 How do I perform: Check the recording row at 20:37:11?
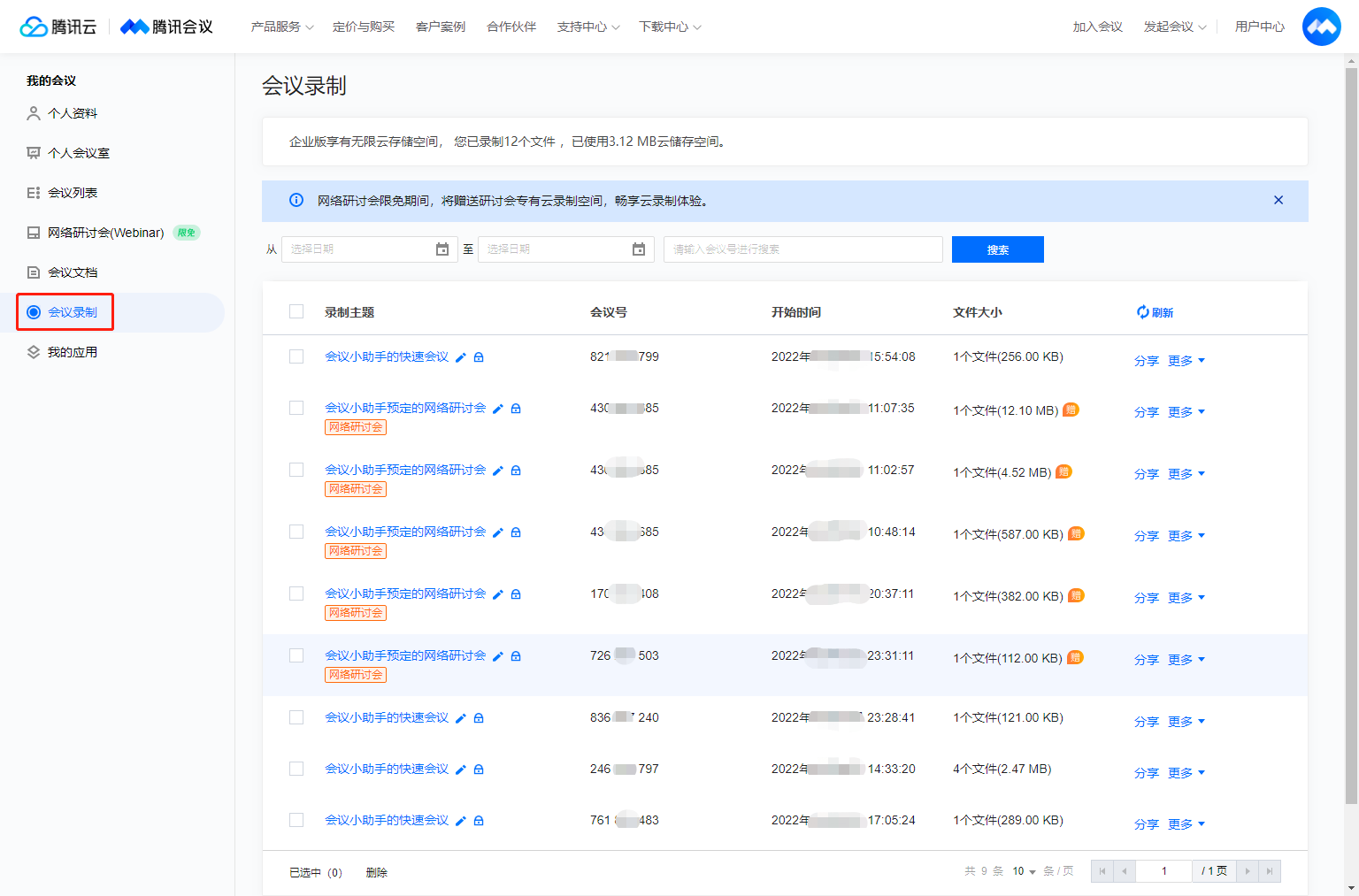pos(296,594)
